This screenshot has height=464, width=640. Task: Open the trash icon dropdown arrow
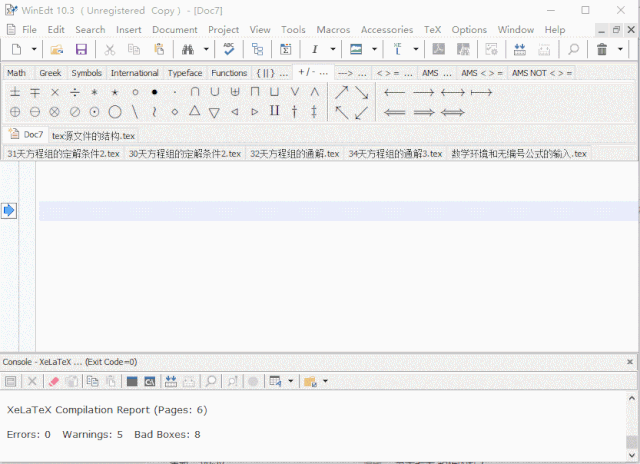point(620,49)
